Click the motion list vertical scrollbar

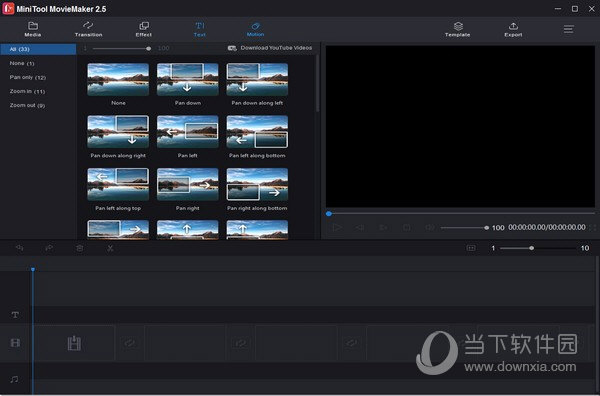pos(317,83)
